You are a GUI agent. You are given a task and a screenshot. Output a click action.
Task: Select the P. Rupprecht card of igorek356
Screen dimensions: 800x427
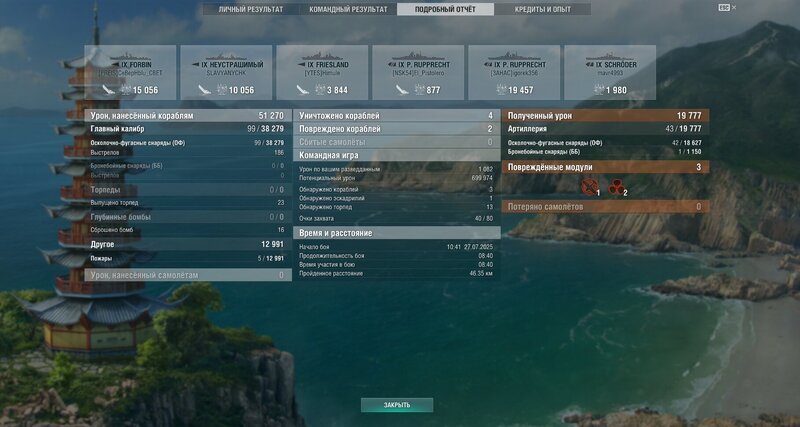[514, 72]
